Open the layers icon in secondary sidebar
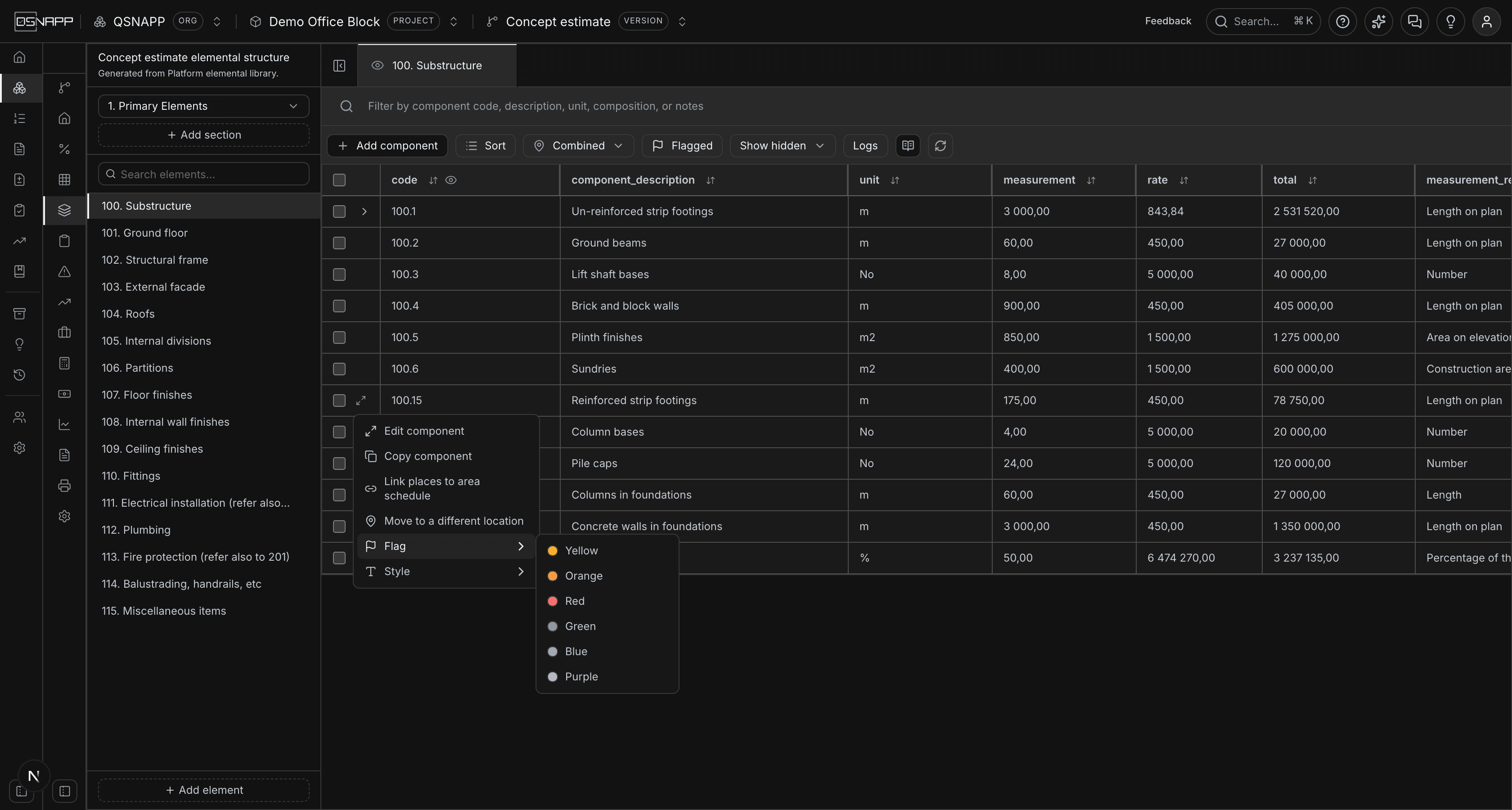The image size is (1512, 810). pos(64,210)
